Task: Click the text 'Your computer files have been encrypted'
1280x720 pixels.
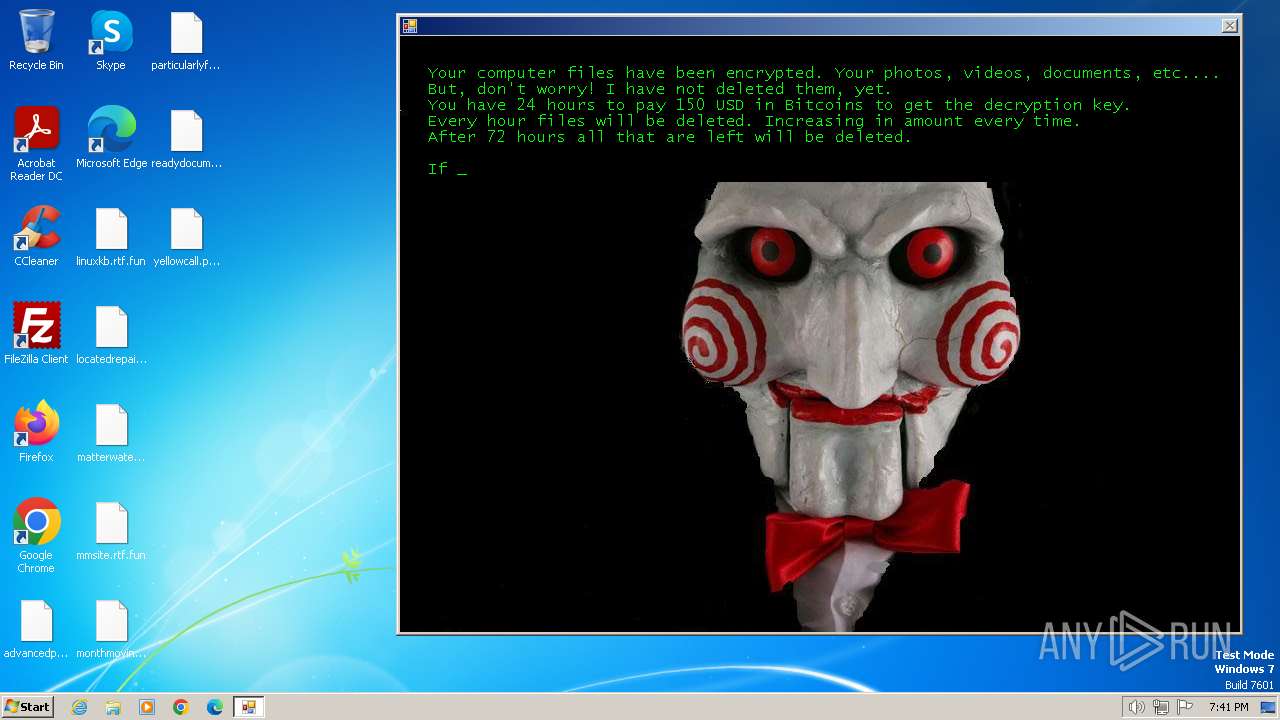Action: 623,73
